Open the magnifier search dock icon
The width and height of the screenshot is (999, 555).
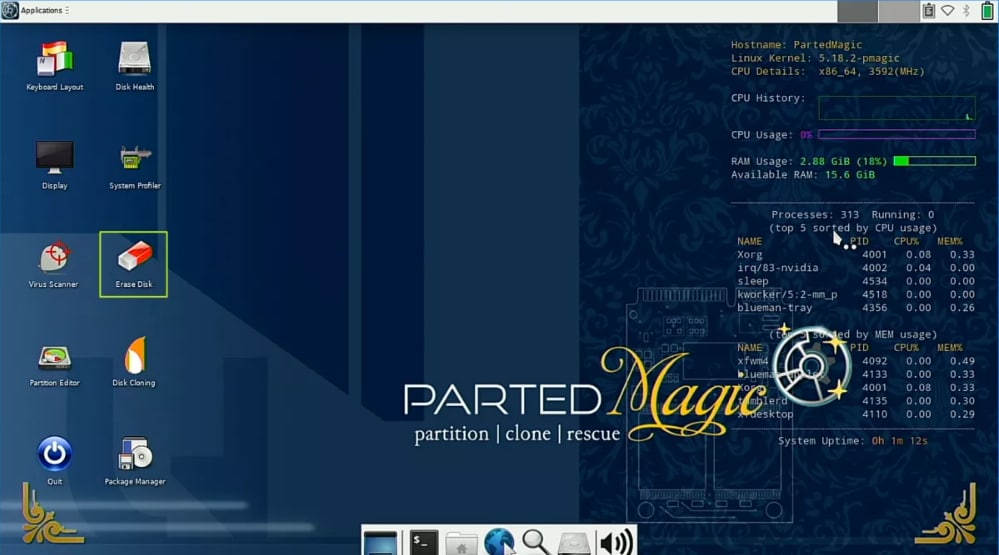click(536, 542)
